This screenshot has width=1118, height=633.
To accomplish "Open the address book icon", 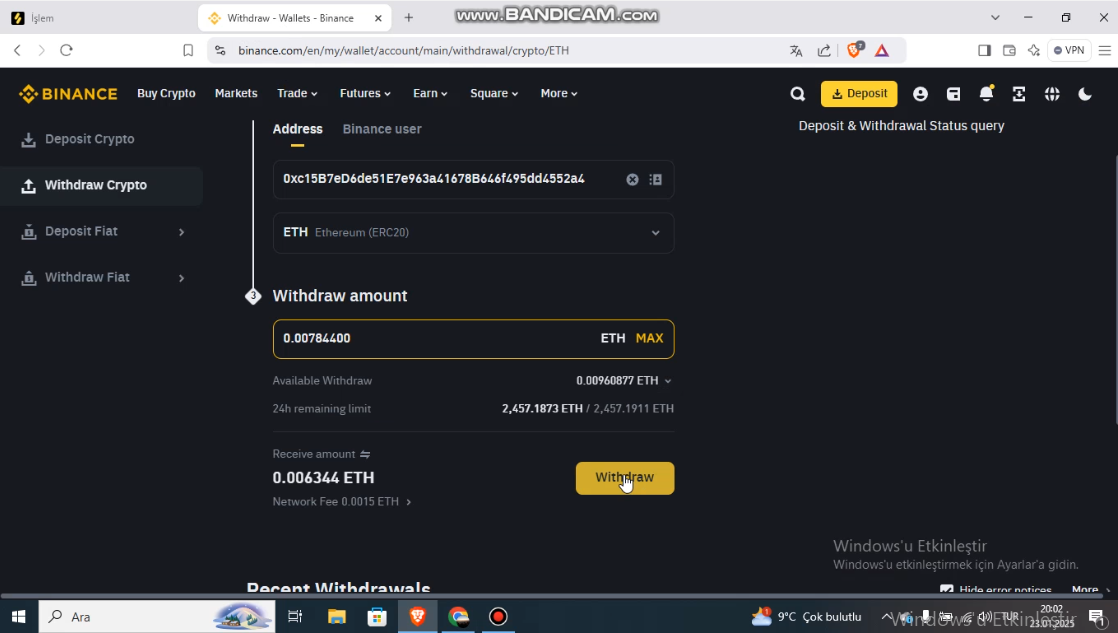I will (656, 180).
